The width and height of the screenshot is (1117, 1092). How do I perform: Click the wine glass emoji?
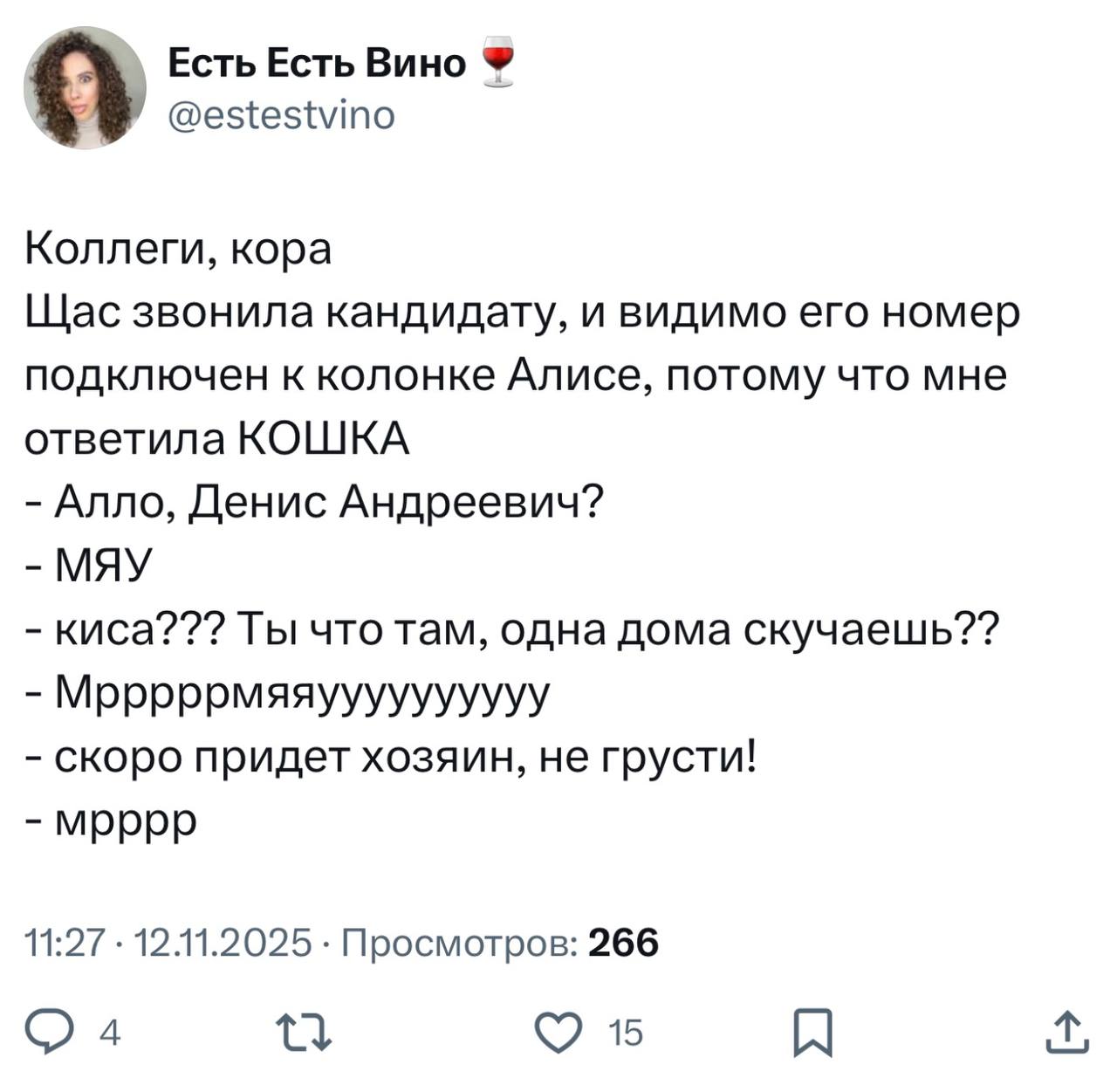point(497,62)
